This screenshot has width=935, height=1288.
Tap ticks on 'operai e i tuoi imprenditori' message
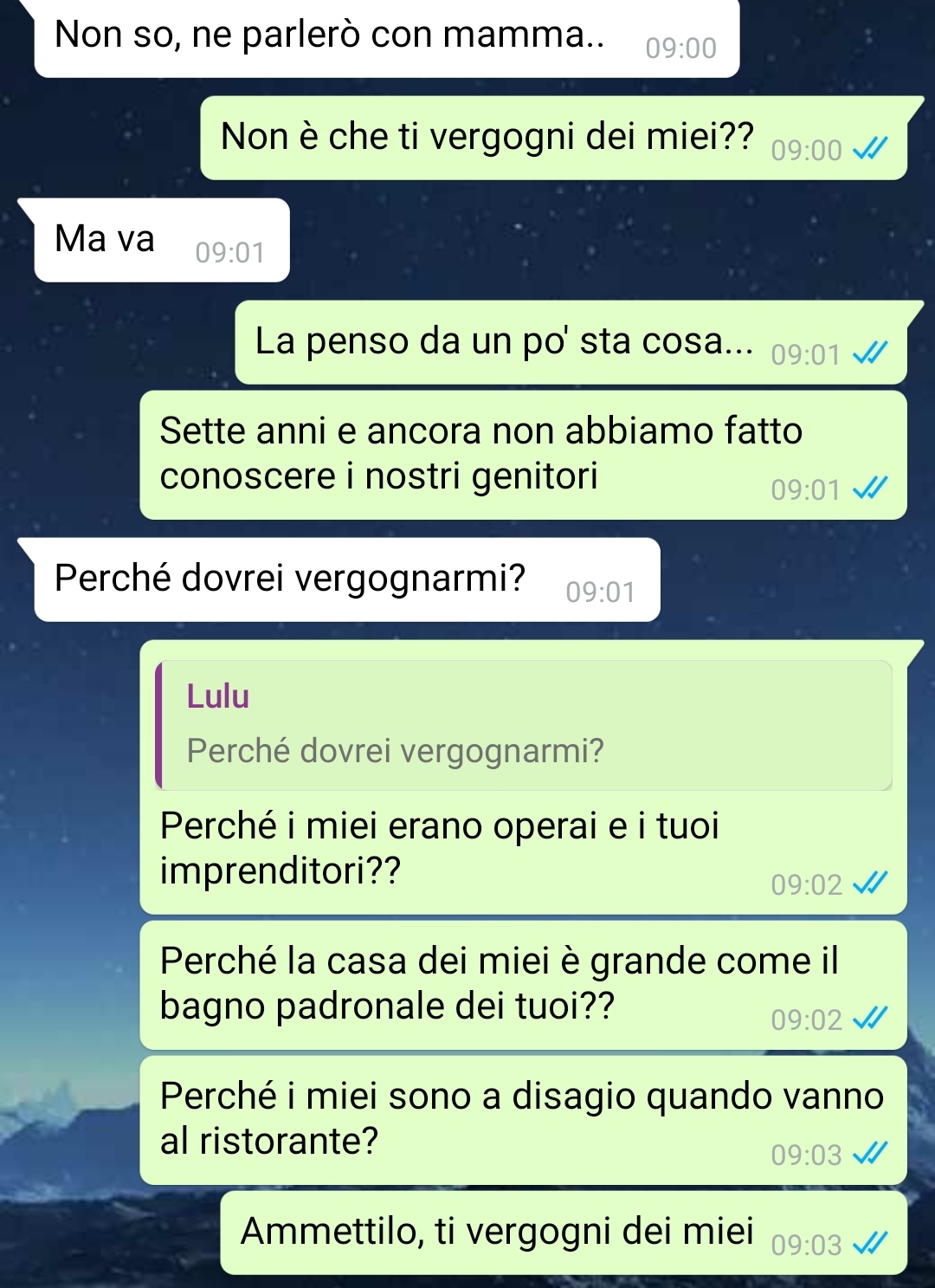870,884
